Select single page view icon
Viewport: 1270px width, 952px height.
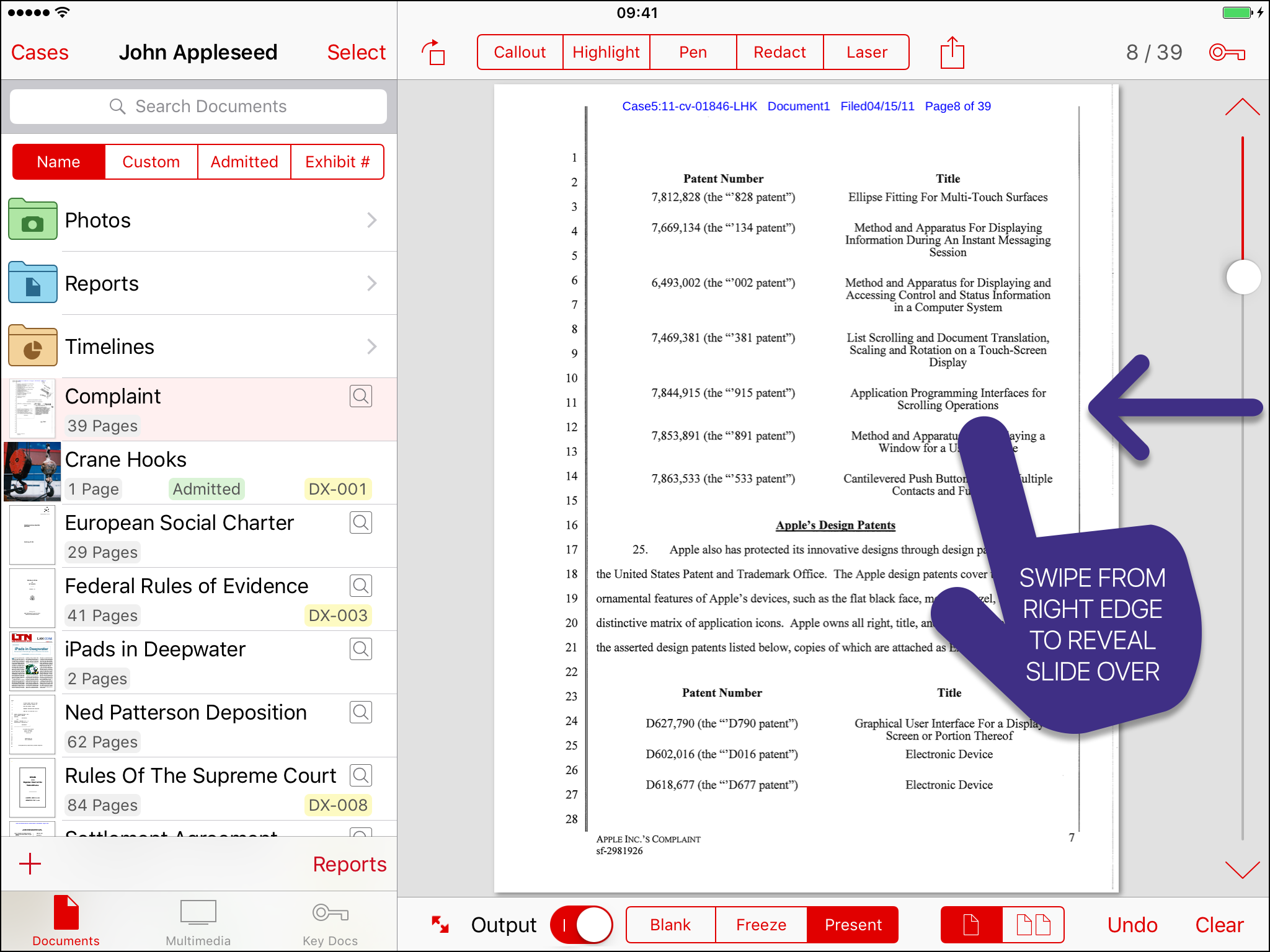point(971,925)
